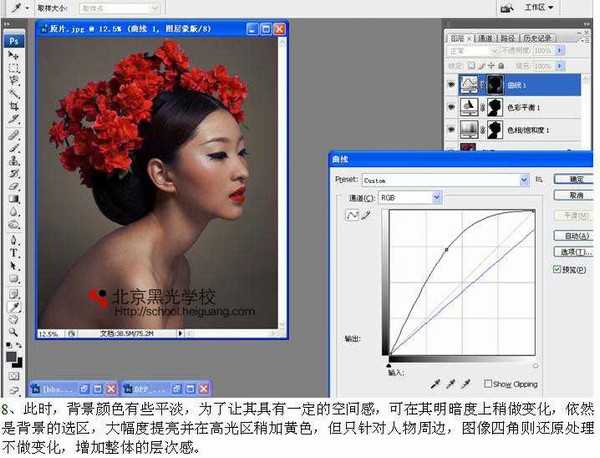Click the Crop tool in the toolbox
The image size is (600, 458).
coord(14,105)
